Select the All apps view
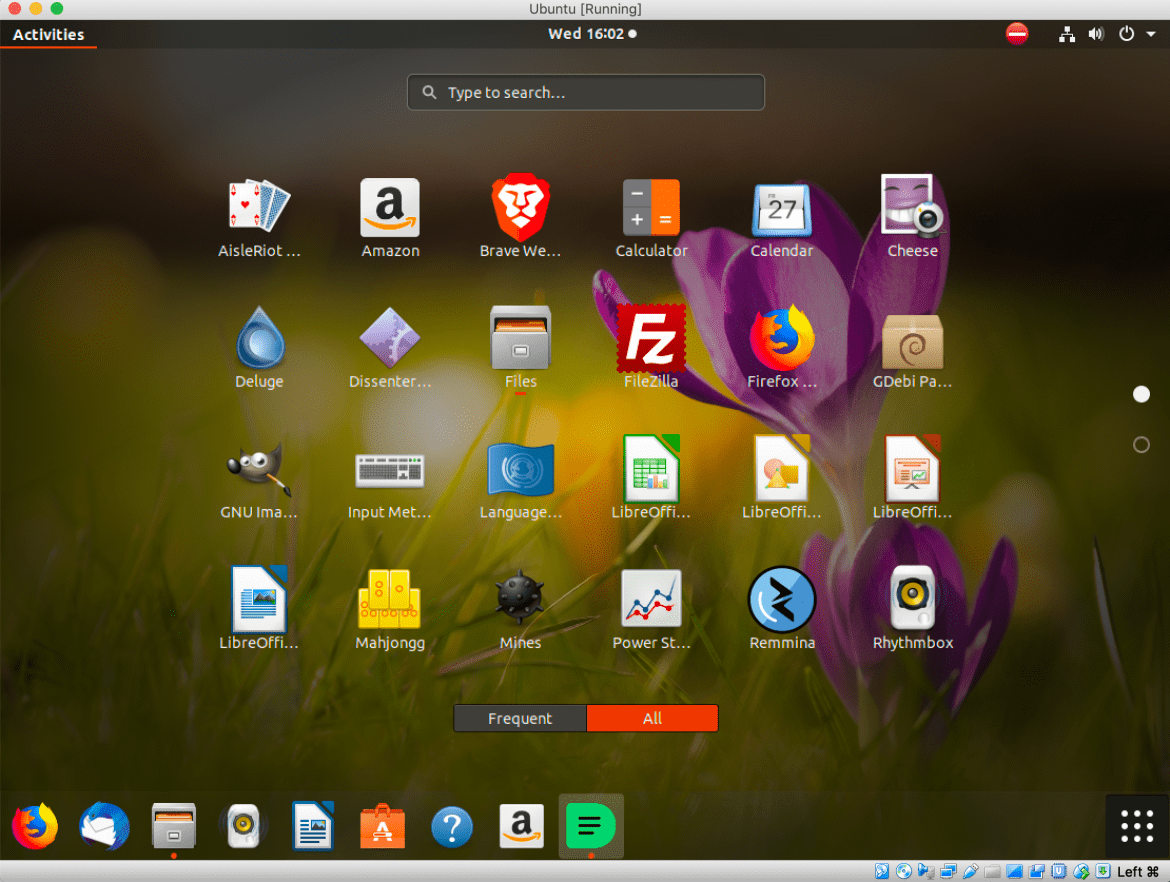The width and height of the screenshot is (1170, 882). click(652, 718)
